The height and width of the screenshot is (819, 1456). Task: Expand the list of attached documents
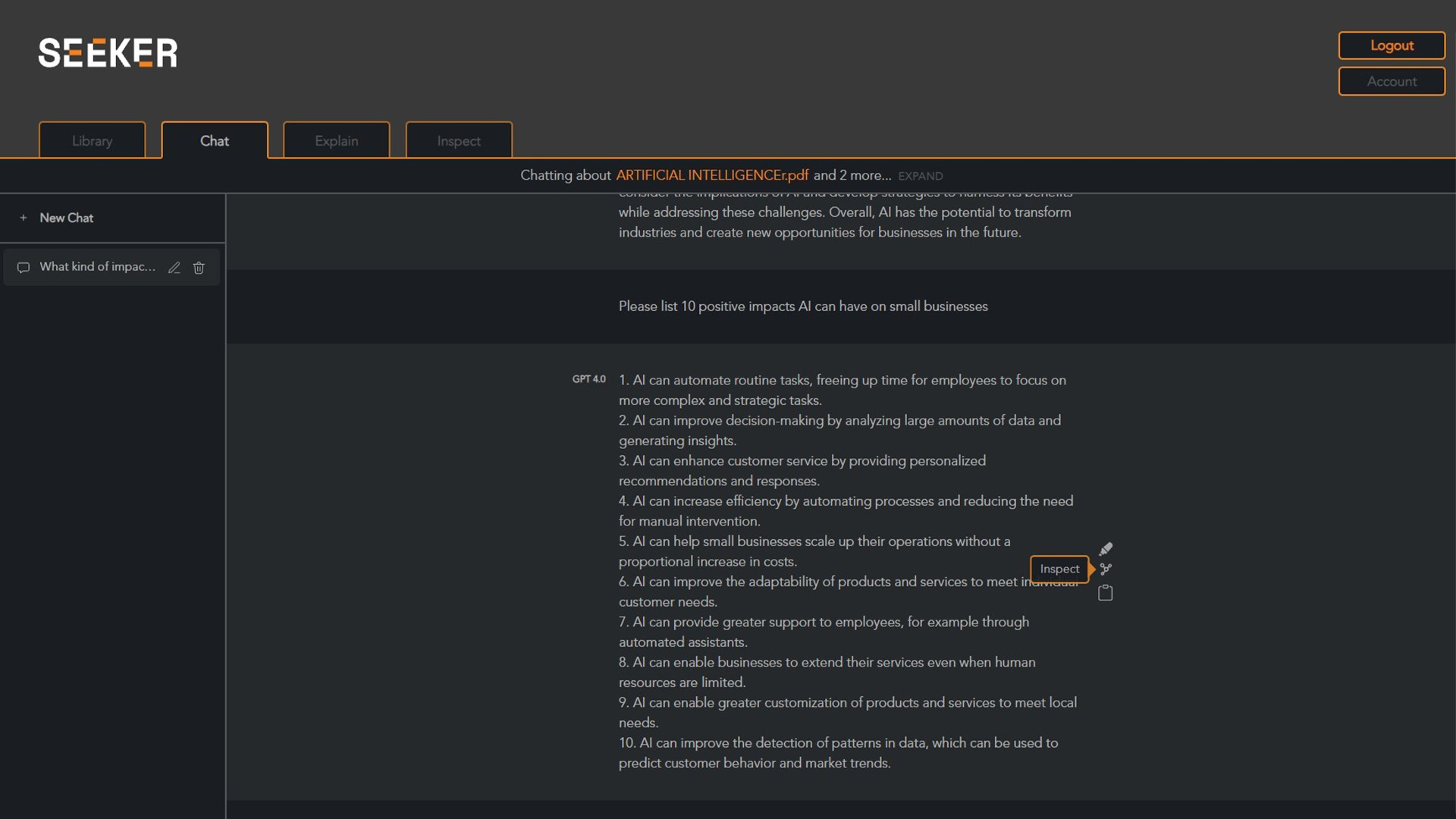(x=921, y=176)
